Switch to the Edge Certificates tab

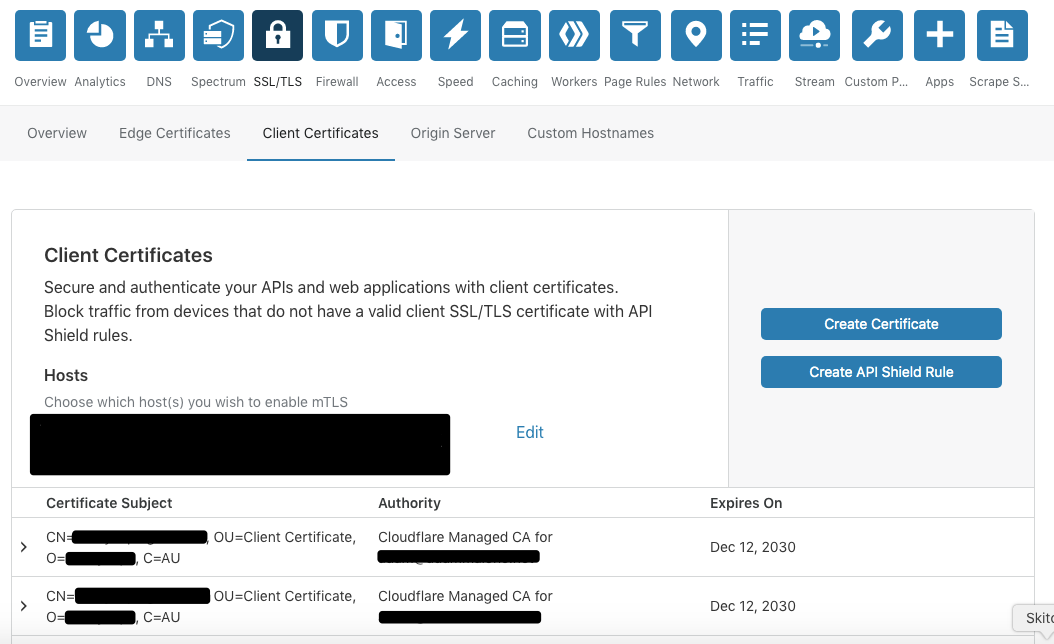pyautogui.click(x=174, y=132)
